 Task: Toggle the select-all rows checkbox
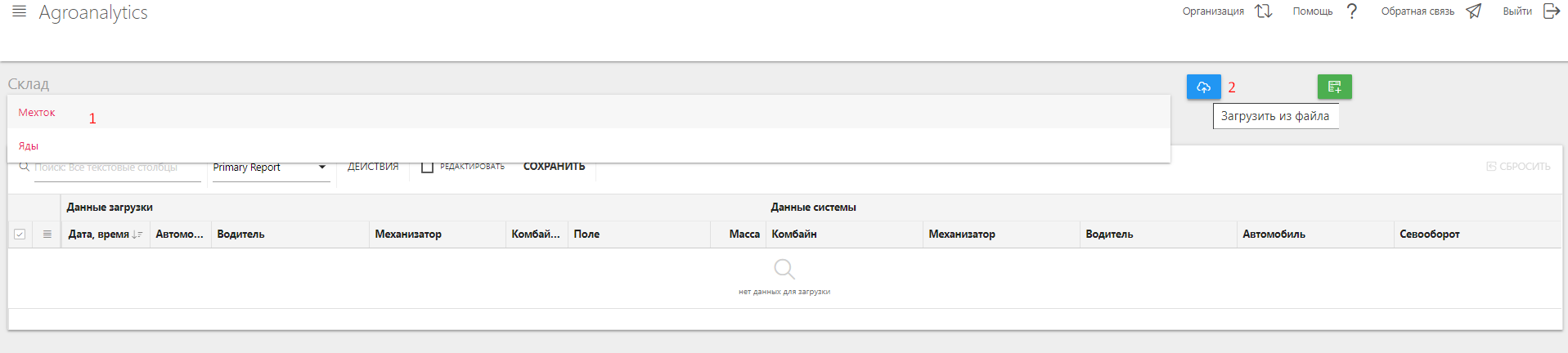point(20,235)
